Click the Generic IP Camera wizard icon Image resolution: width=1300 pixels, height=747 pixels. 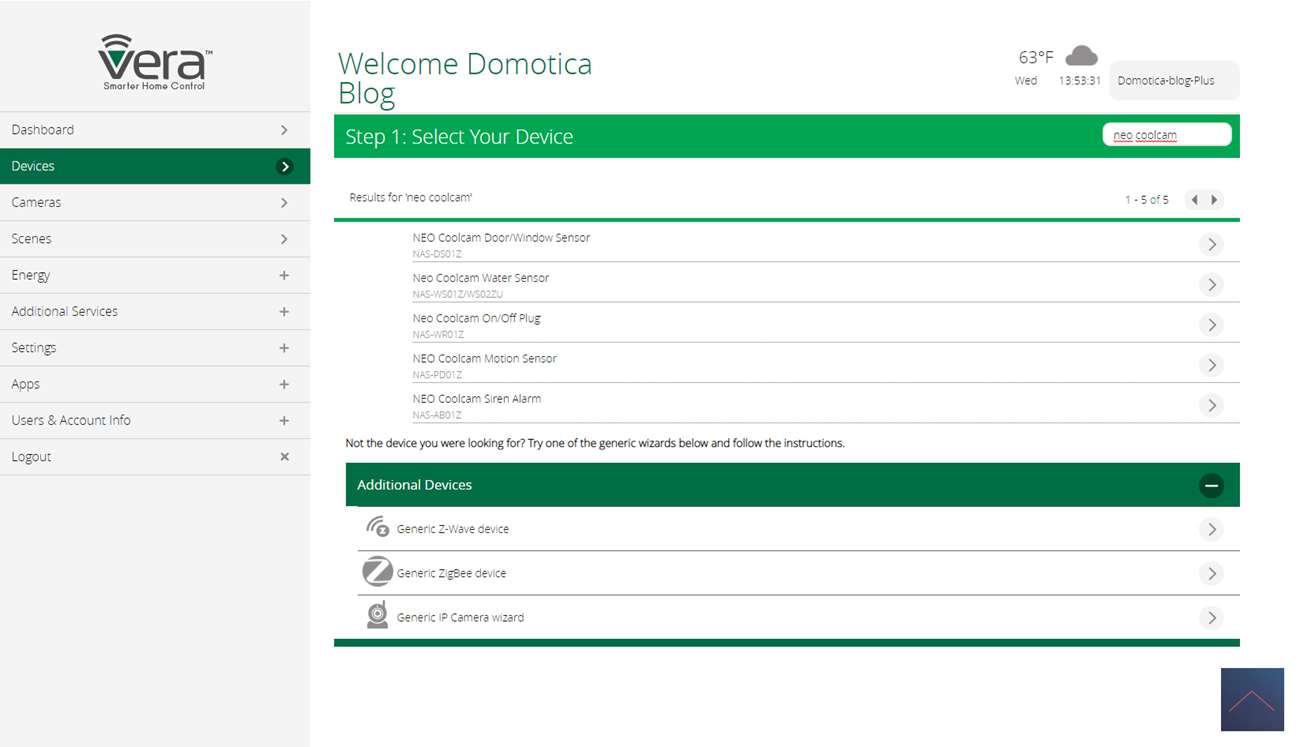[x=377, y=616]
